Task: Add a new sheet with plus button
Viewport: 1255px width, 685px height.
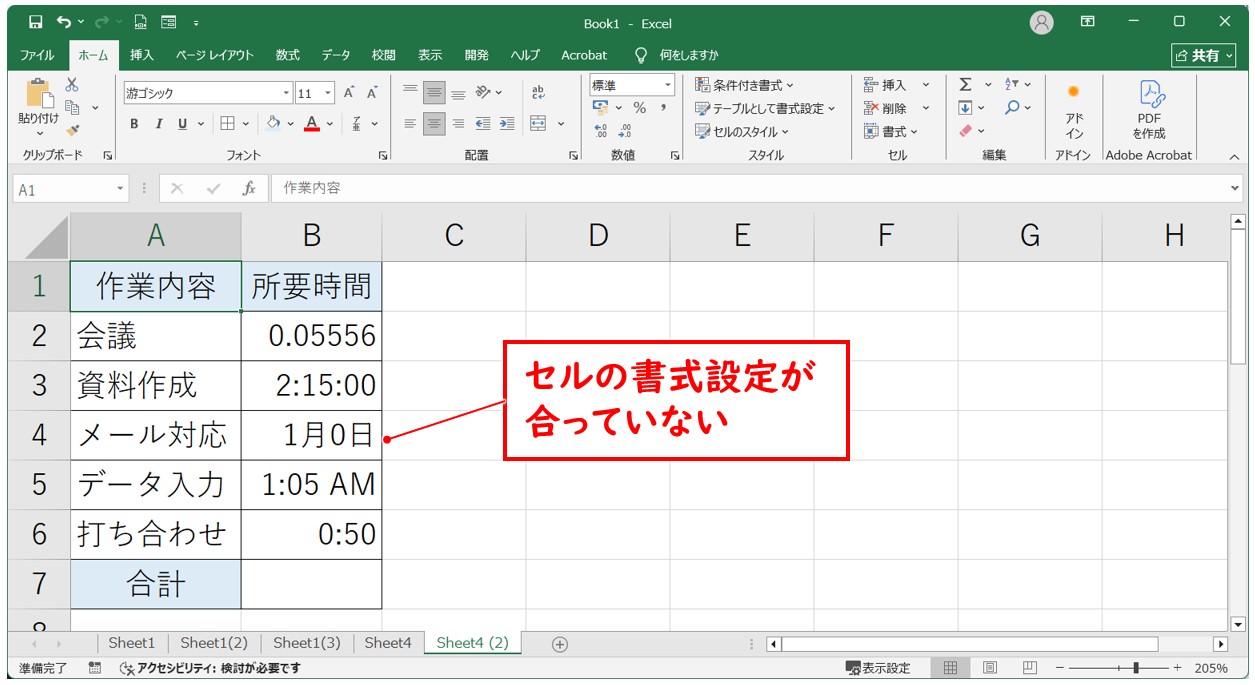Action: coord(560,644)
